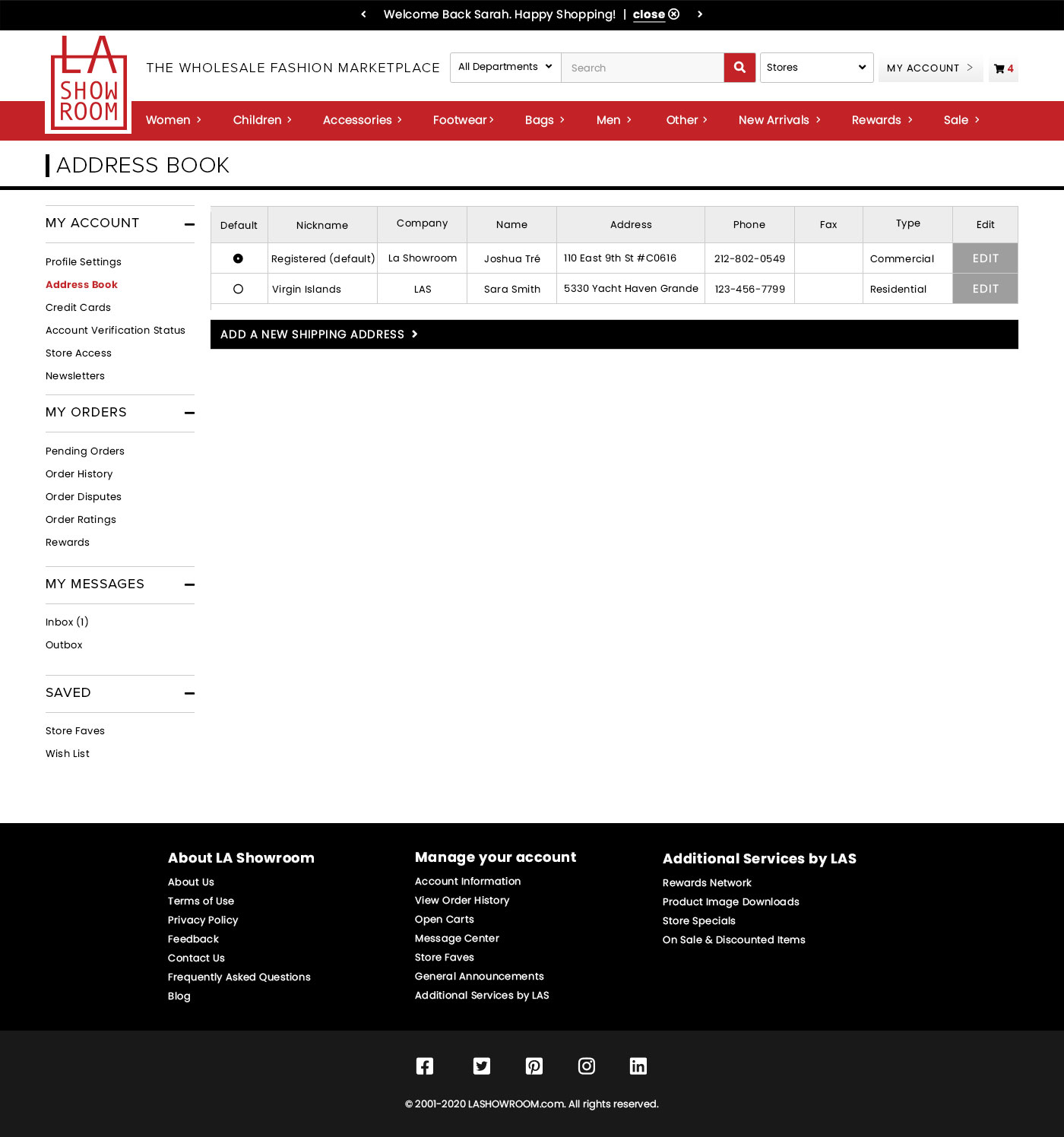Open the Twitter social icon
Viewport: 1064px width, 1137px height.
tap(482, 1066)
